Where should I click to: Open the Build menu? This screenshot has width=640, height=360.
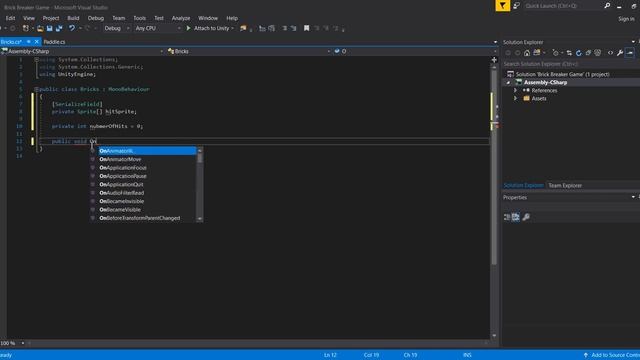[73, 18]
